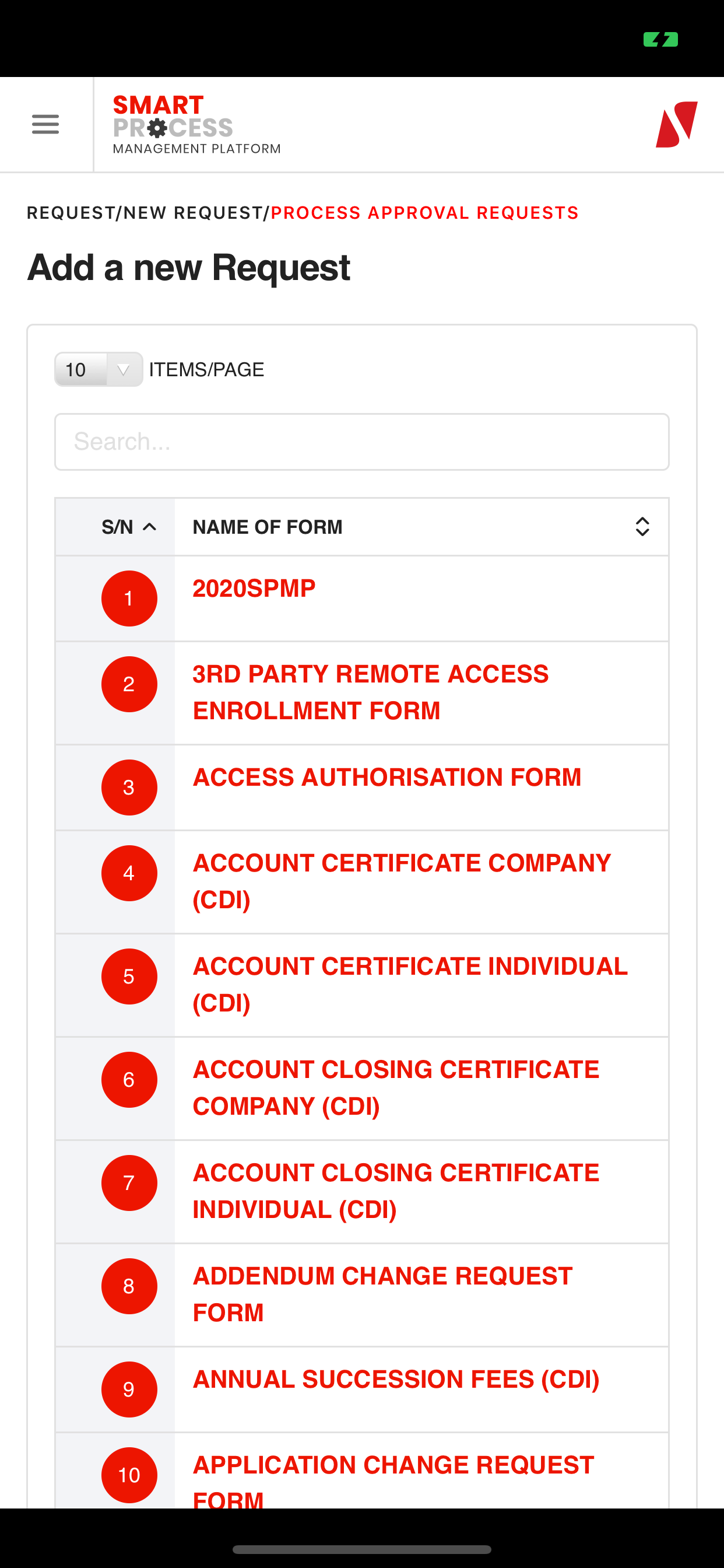The height and width of the screenshot is (1568, 724).
Task: Click inside the Search field
Action: click(x=361, y=442)
